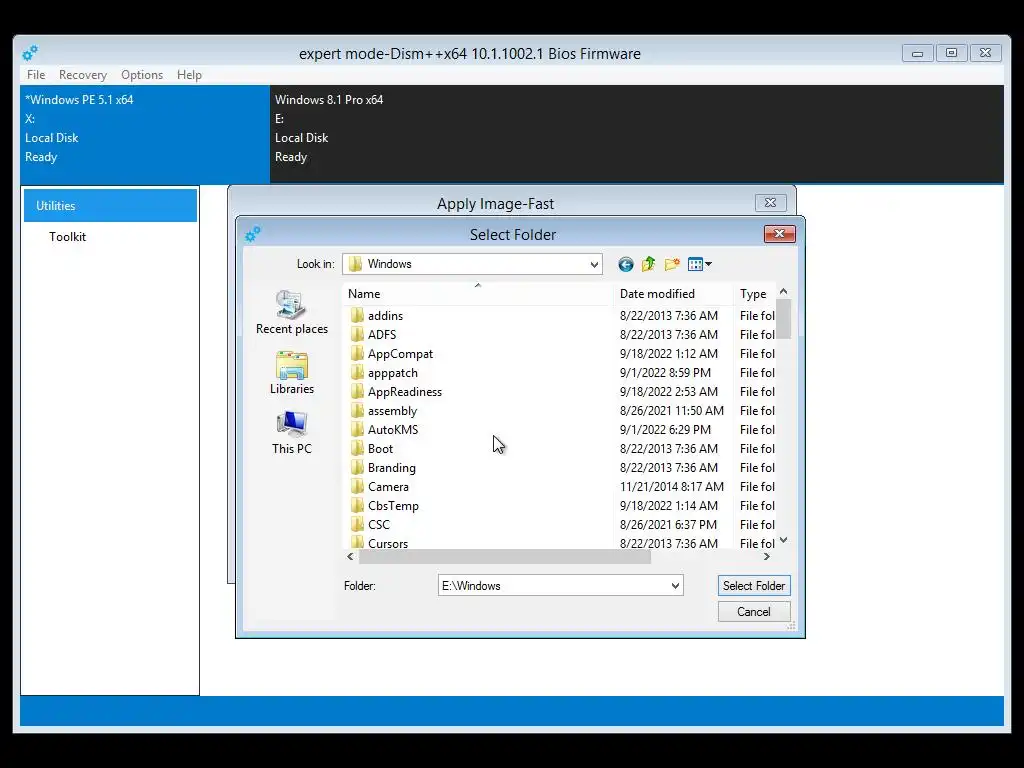Viewport: 1024px width, 768px height.
Task: Click the assembly date 8/26/2021 11:50 AM
Action: [x=671, y=411]
